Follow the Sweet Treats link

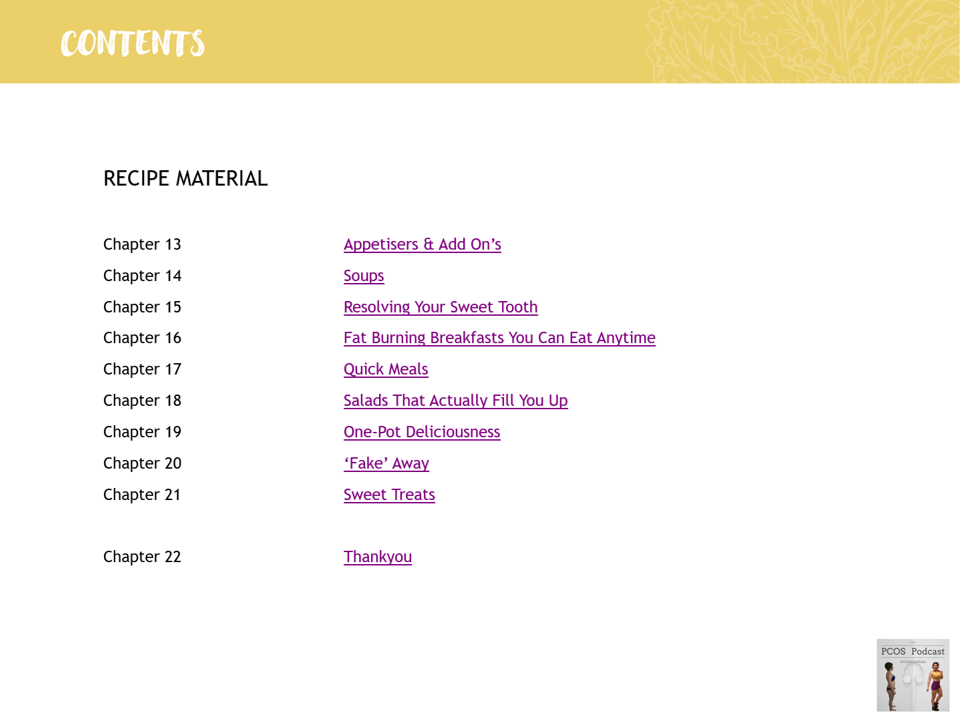click(389, 495)
